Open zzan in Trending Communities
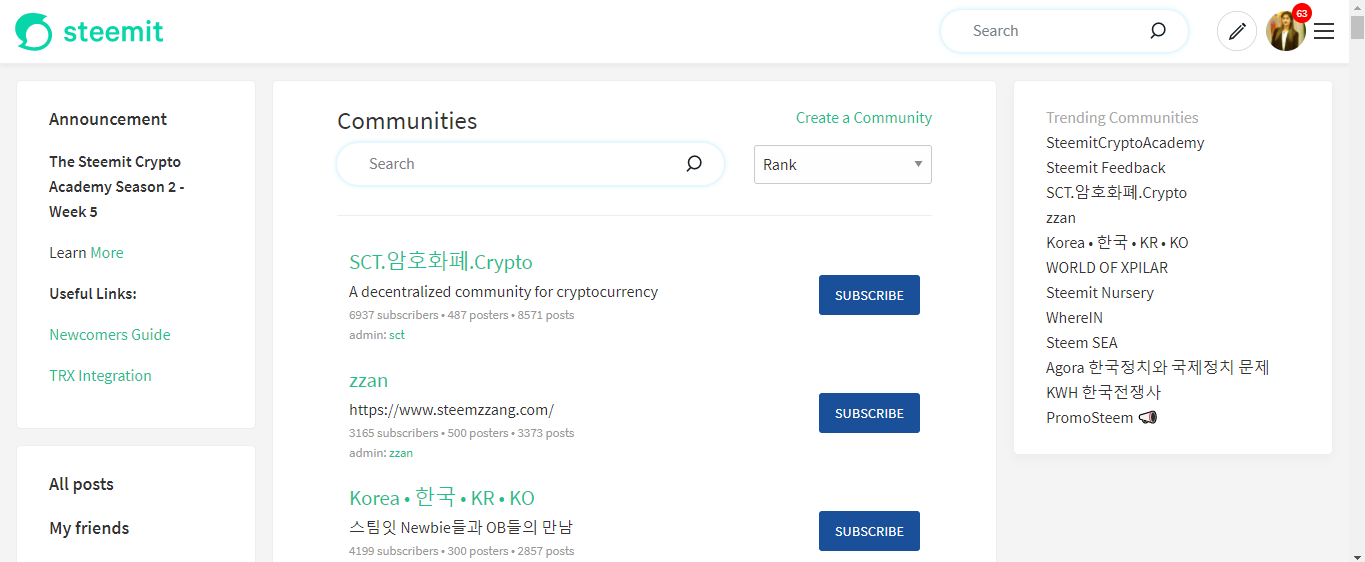 point(1061,218)
